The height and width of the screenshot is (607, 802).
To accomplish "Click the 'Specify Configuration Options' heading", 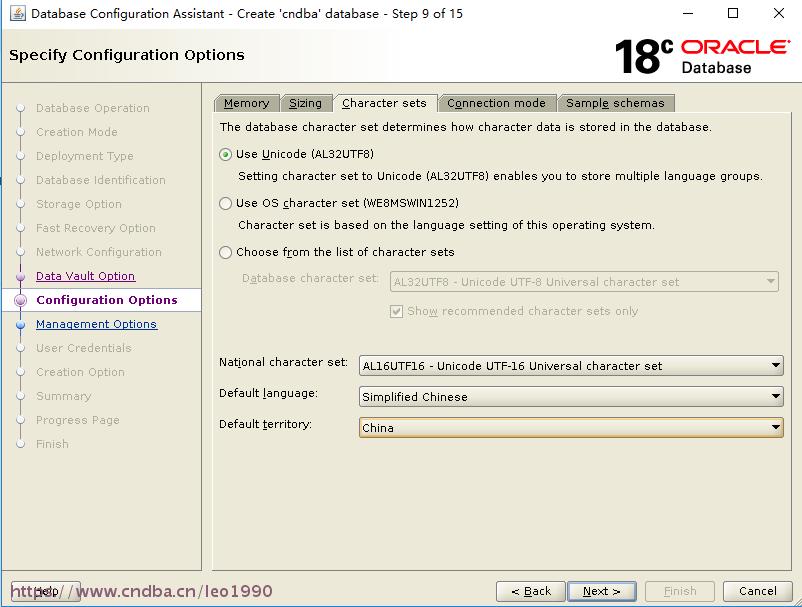I will pos(127,55).
